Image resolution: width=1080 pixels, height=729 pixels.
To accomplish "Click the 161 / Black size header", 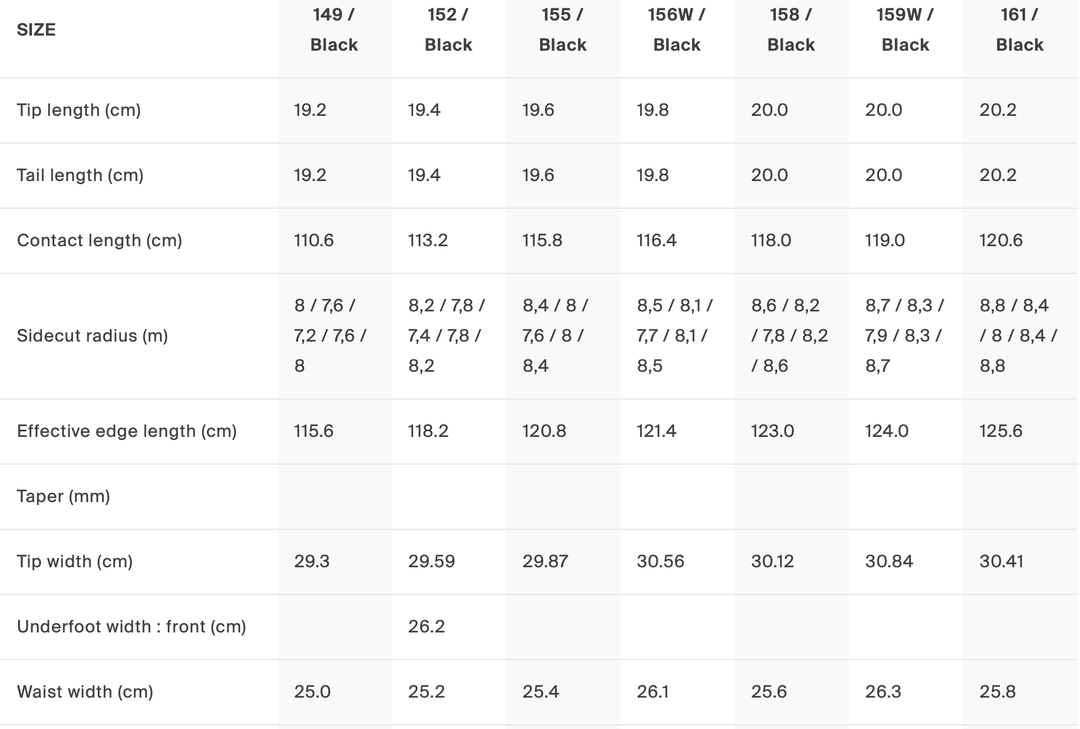I will tap(1019, 30).
